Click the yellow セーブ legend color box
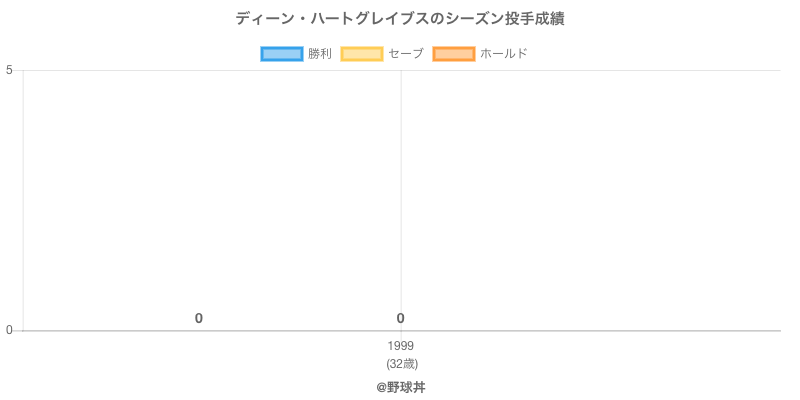The height and width of the screenshot is (400, 800). point(362,54)
